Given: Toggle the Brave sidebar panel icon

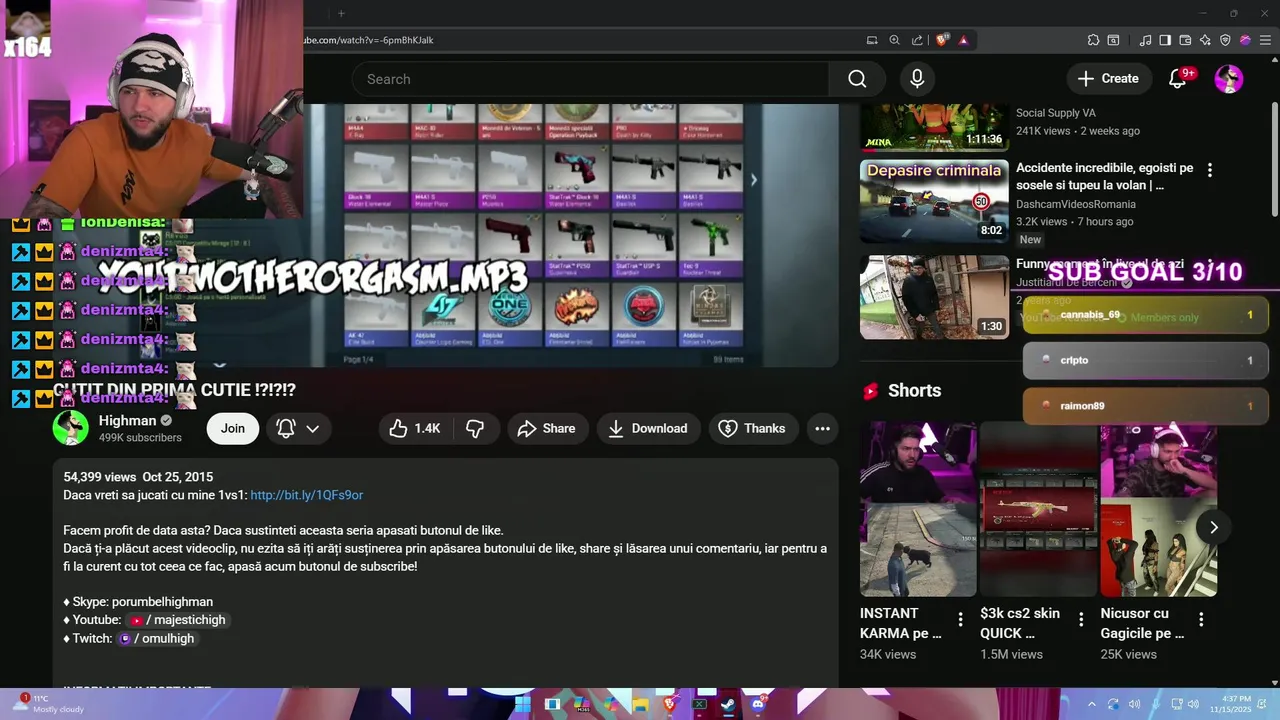Looking at the screenshot, I should [1165, 40].
